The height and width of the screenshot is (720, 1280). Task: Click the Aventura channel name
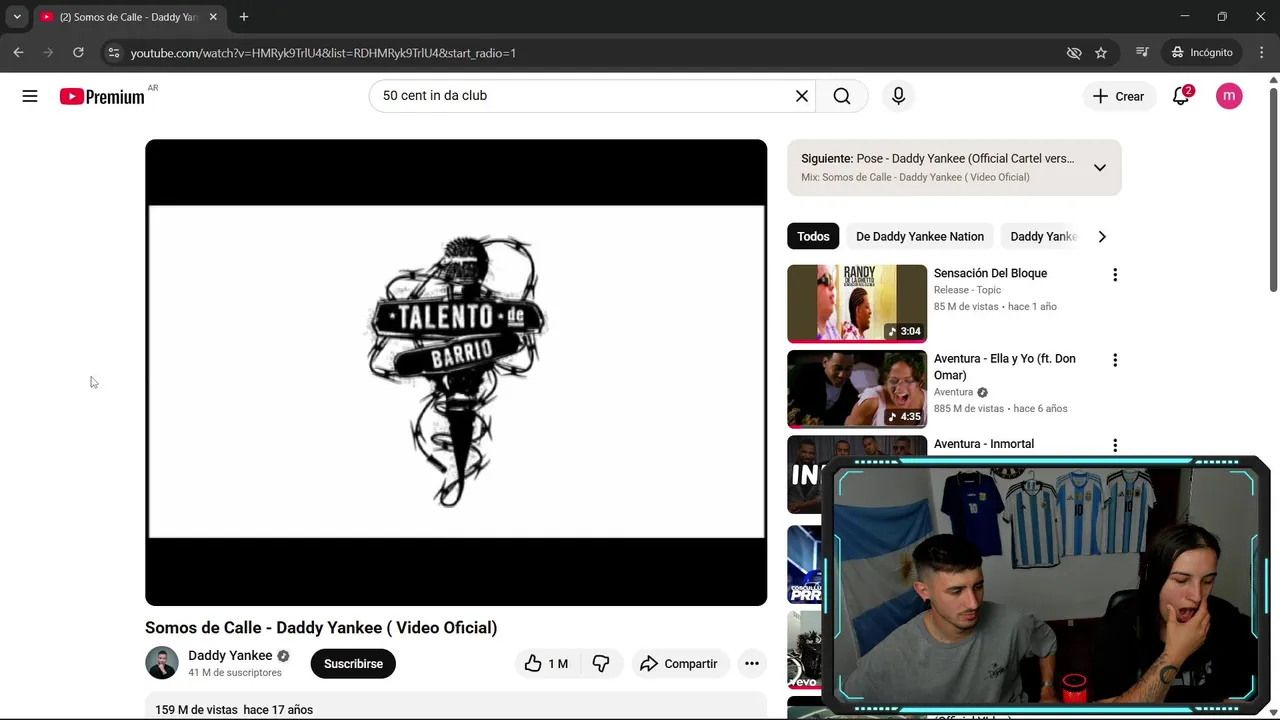pyautogui.click(x=953, y=392)
